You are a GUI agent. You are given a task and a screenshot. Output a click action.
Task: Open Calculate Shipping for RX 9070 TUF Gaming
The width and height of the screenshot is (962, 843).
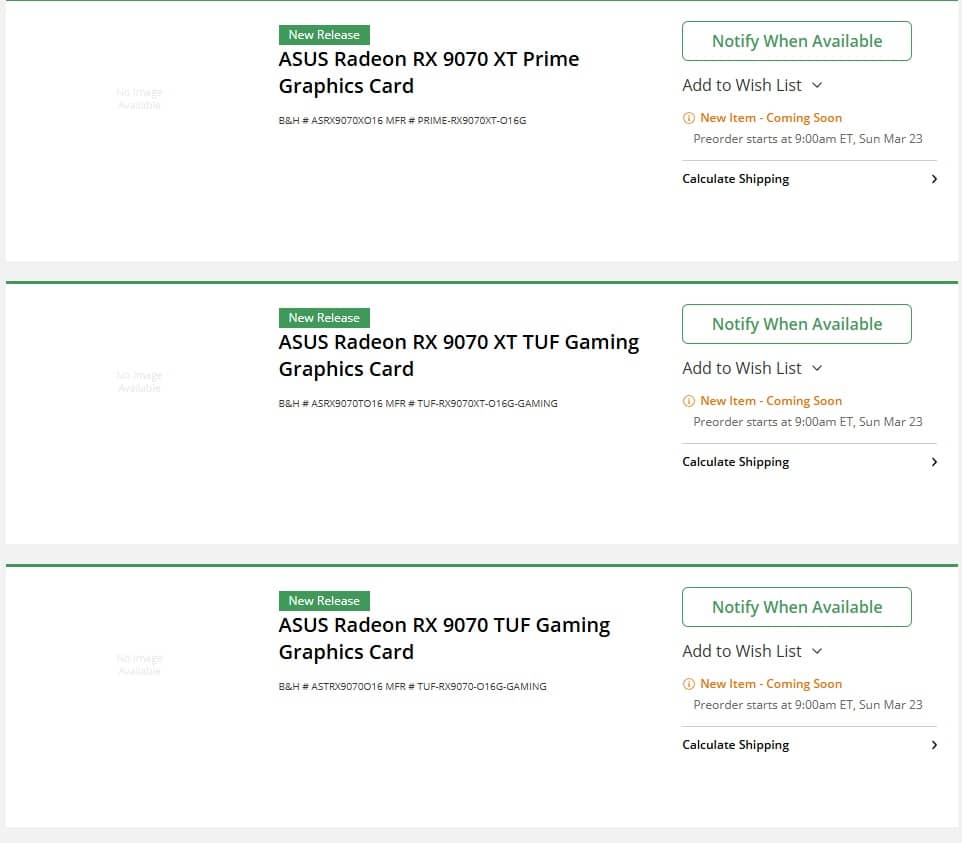click(x=809, y=745)
